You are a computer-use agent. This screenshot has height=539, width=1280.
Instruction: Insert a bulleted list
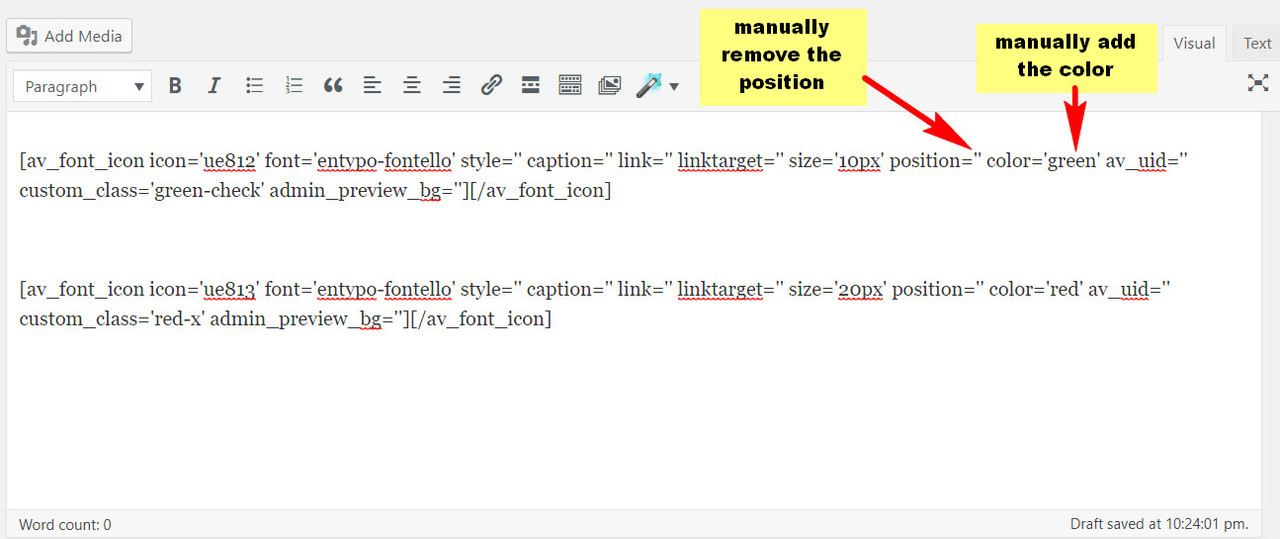[x=254, y=86]
